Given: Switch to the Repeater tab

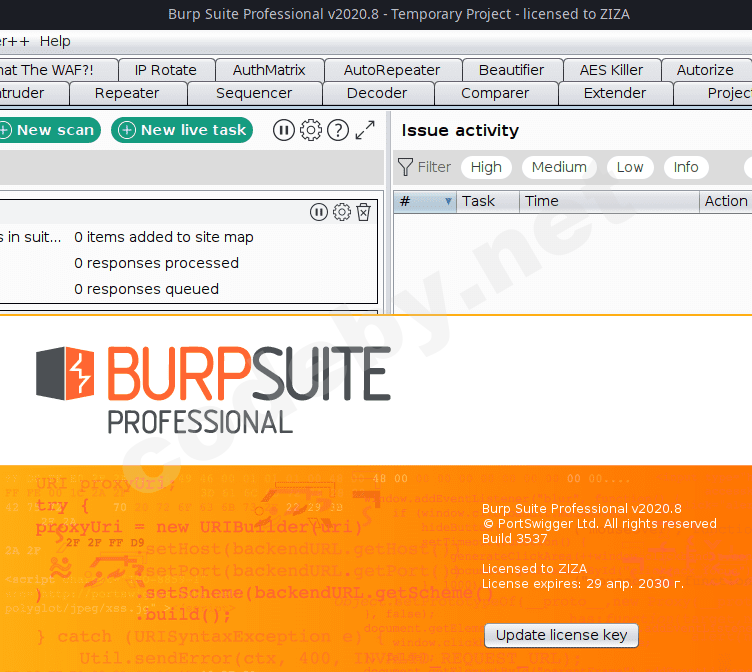Looking at the screenshot, I should [x=127, y=93].
